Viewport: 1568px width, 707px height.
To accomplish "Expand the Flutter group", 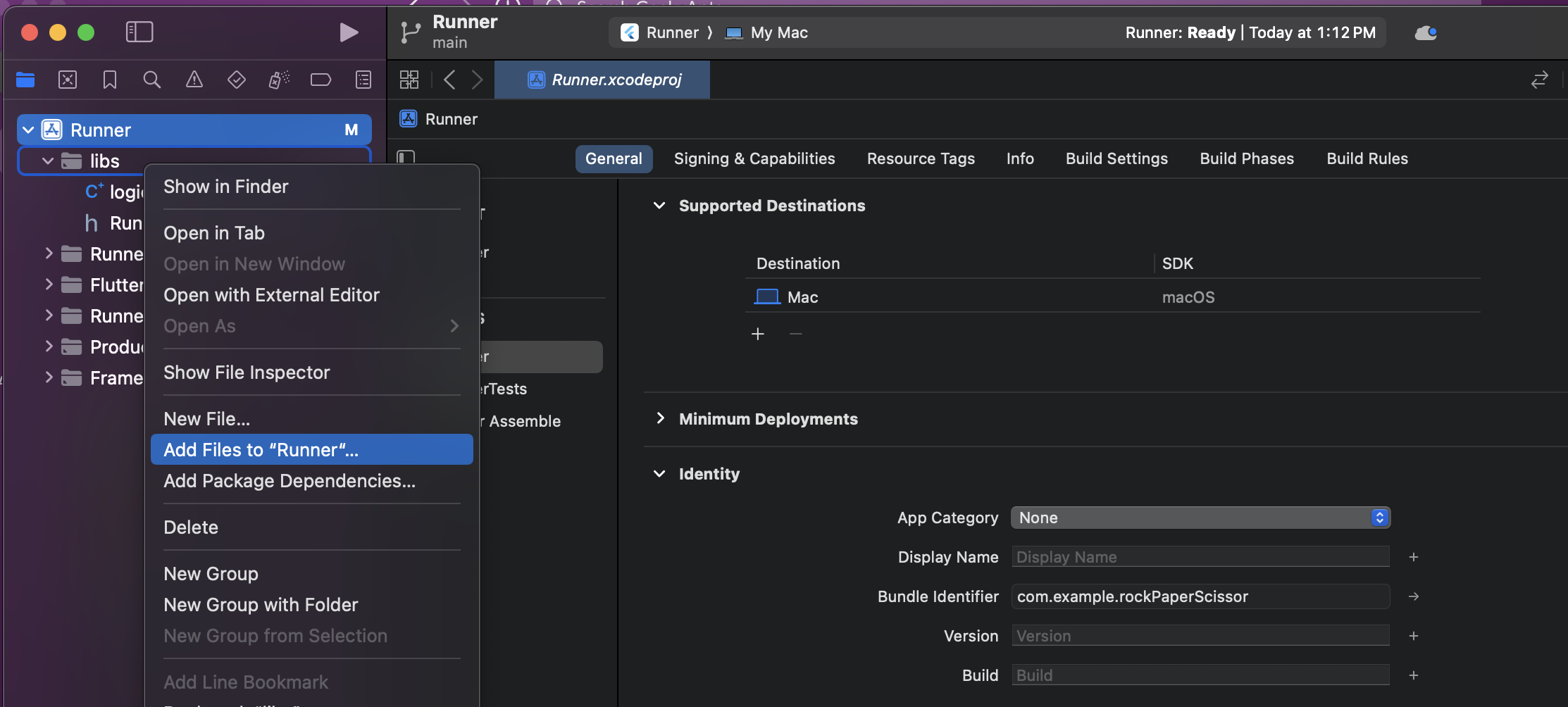I will 49,284.
